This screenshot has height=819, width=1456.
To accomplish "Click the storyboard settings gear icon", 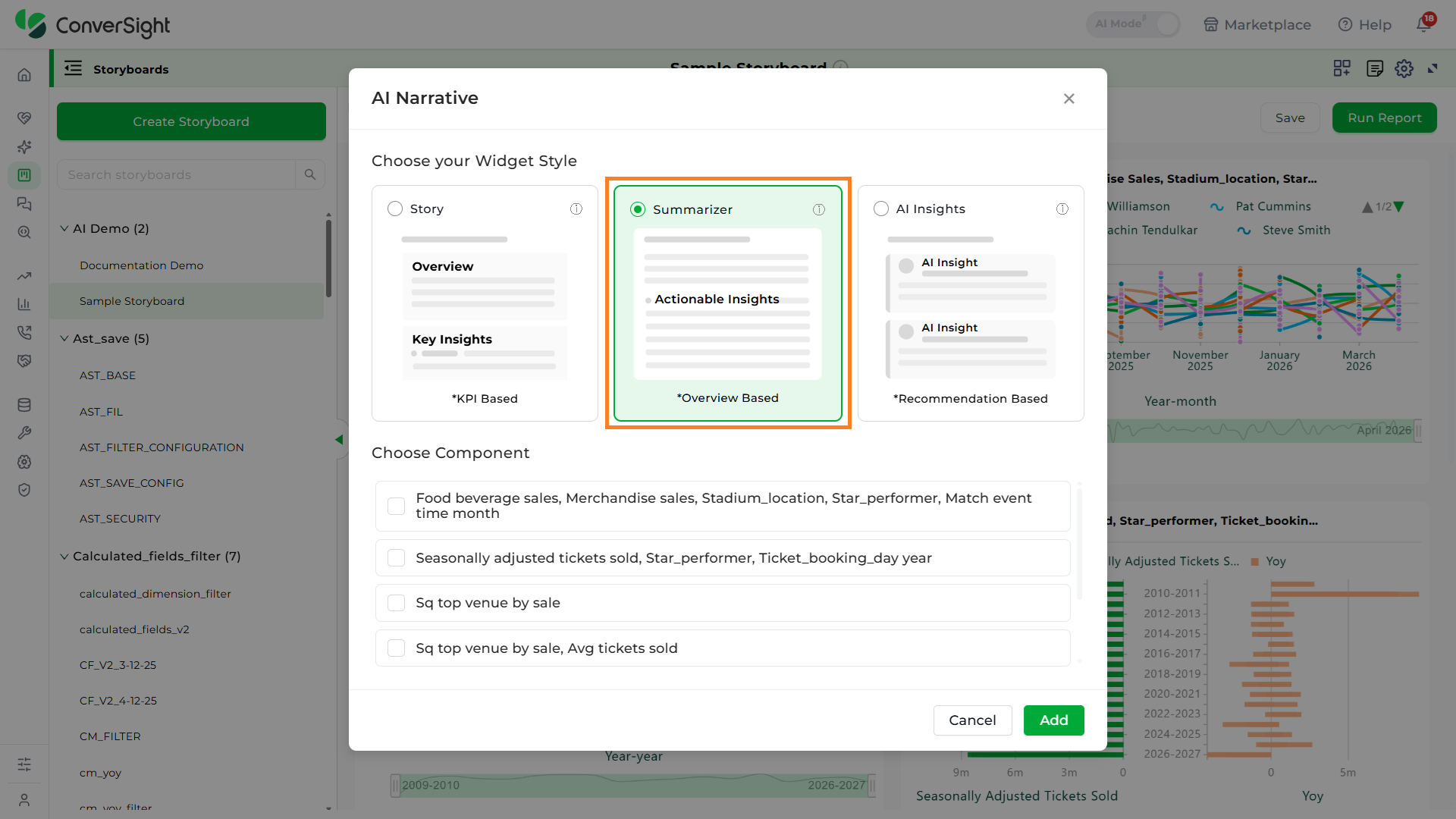I will coord(1404,69).
